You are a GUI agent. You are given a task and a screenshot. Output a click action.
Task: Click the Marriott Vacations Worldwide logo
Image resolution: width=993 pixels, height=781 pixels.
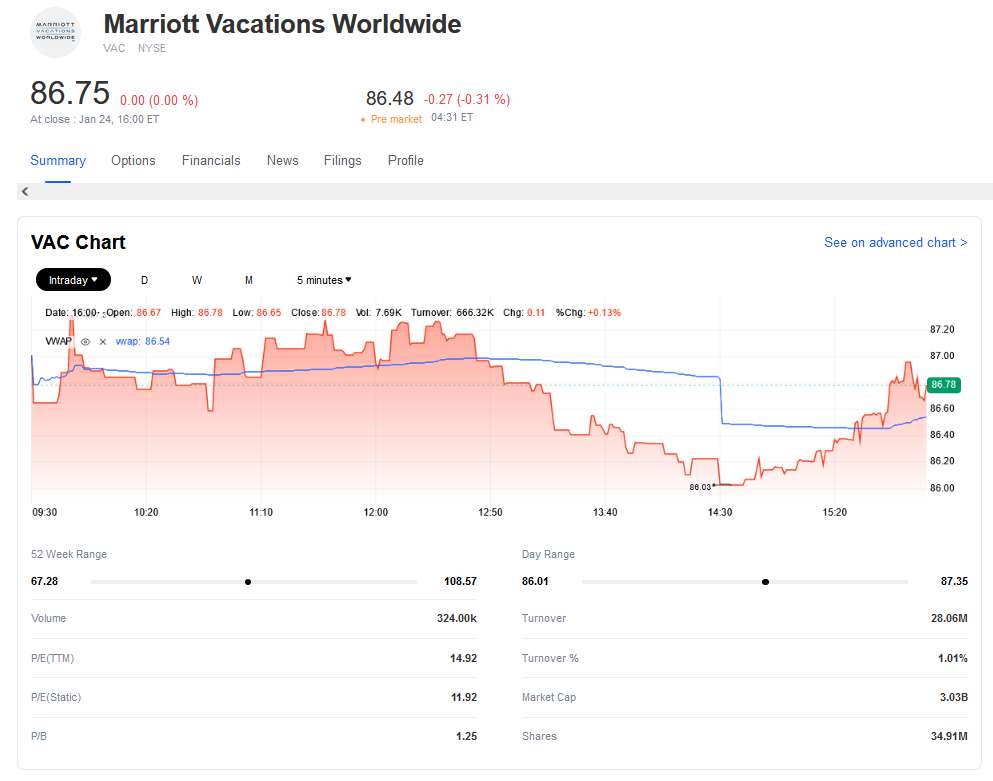[55, 32]
